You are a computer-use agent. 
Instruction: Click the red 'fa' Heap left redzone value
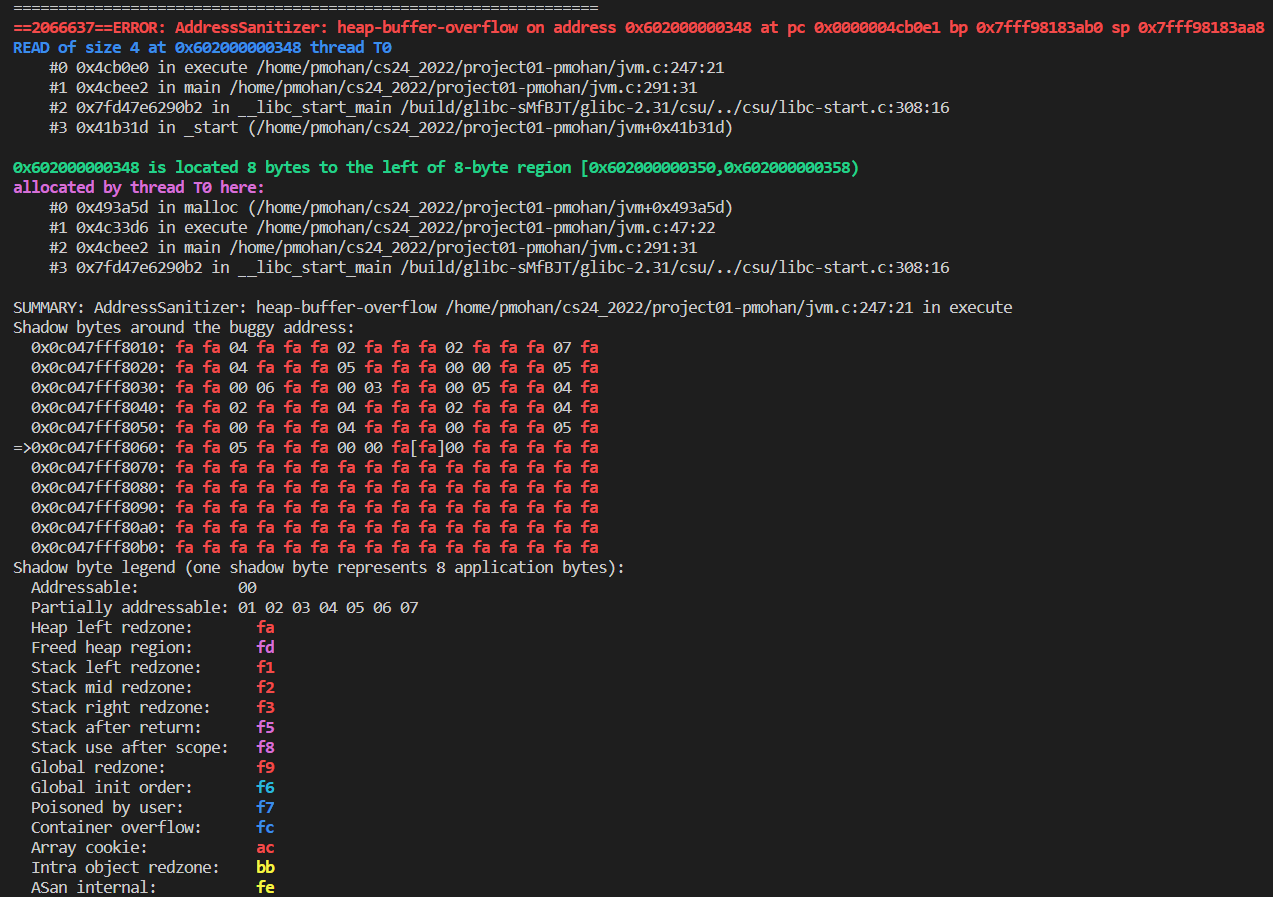tap(265, 627)
